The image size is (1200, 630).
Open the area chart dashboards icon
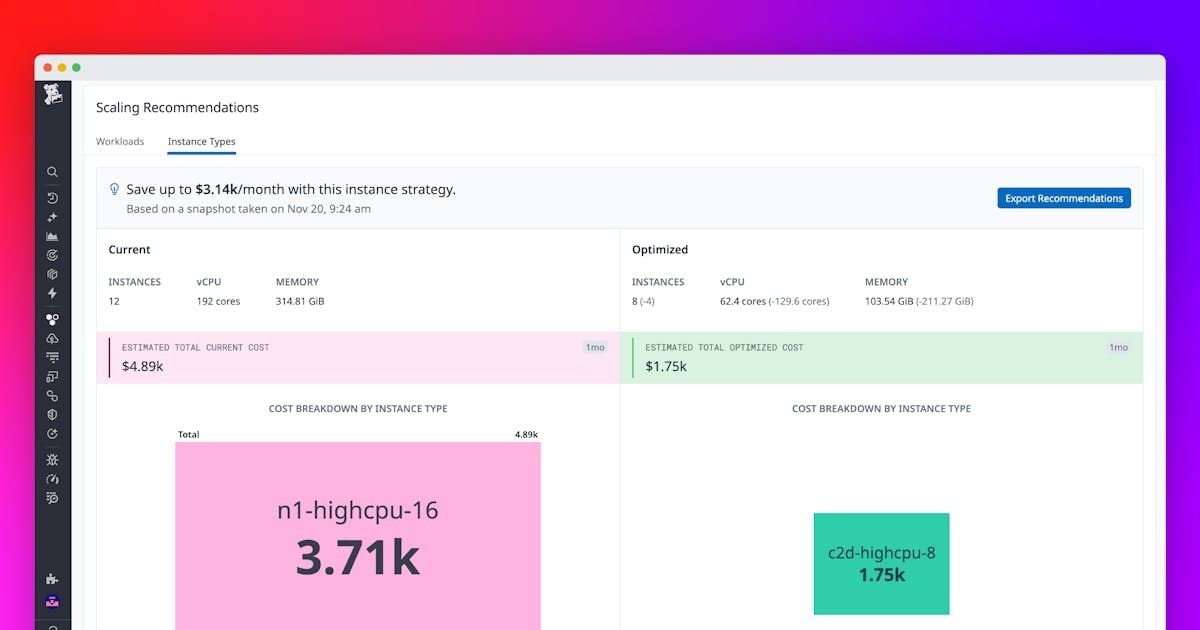[52, 236]
